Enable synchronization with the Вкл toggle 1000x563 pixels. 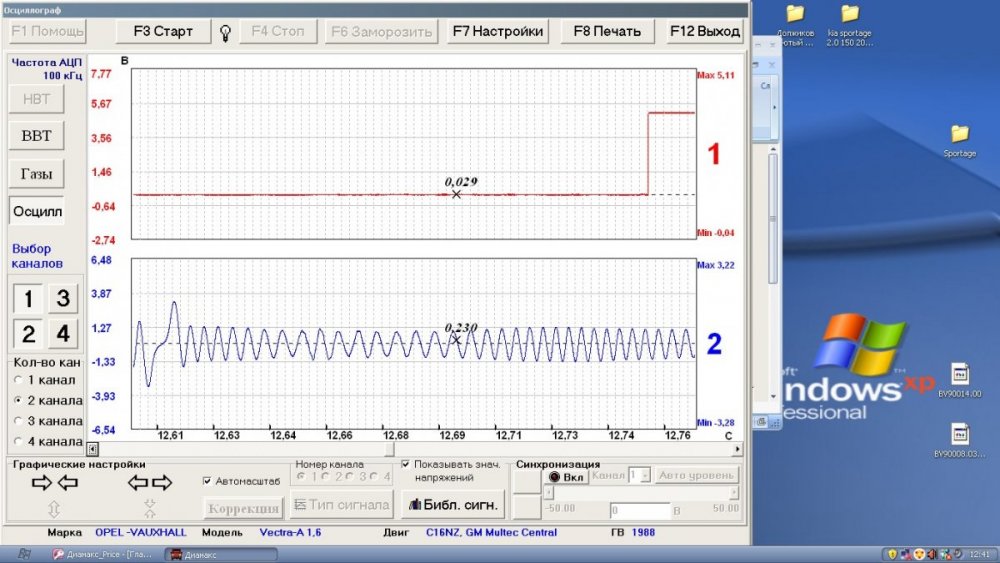pos(567,476)
